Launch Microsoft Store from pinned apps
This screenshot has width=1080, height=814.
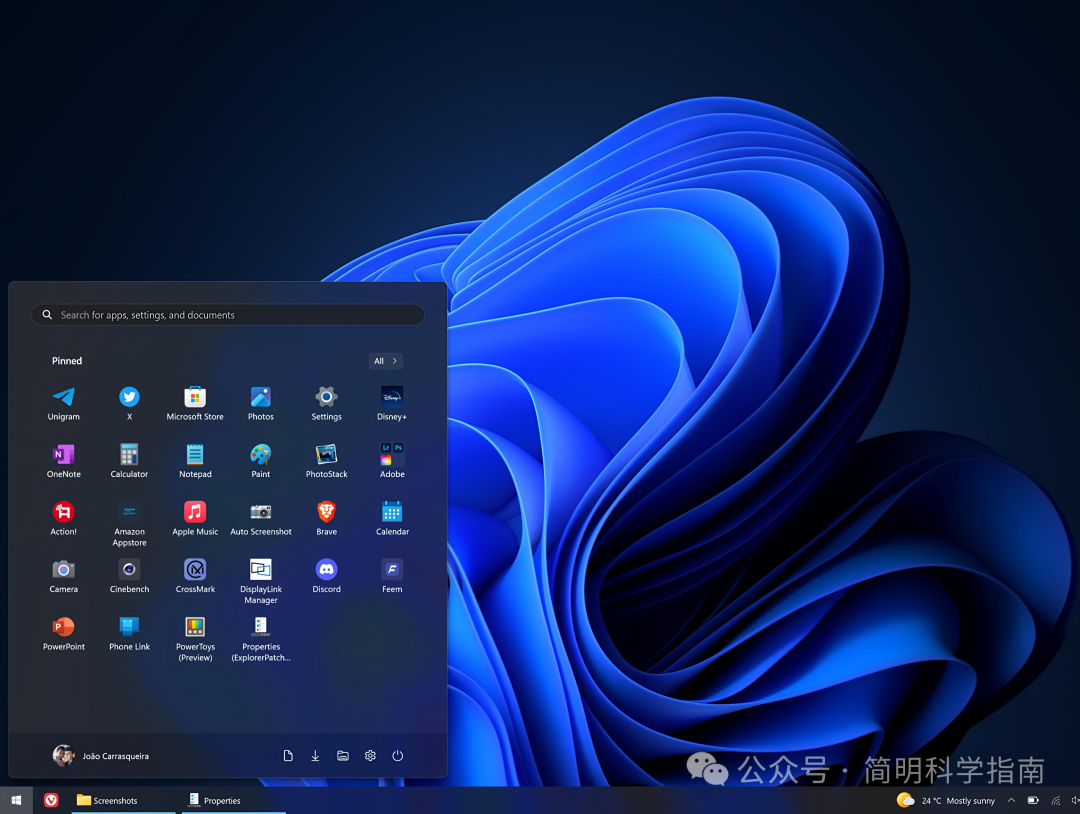point(195,398)
